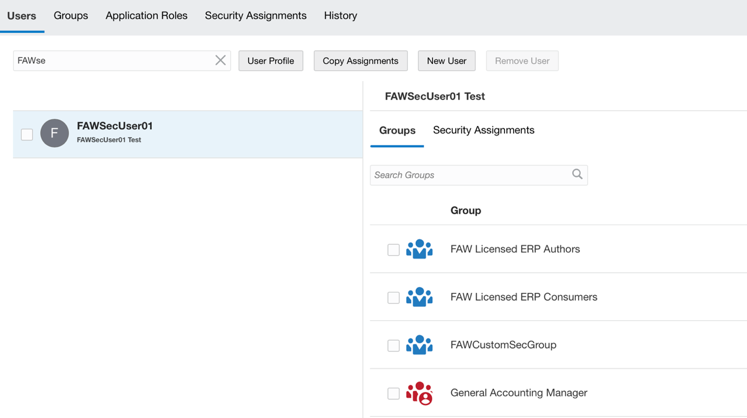This screenshot has height=418, width=747.
Task: Clear the user search with X icon
Action: (x=220, y=61)
